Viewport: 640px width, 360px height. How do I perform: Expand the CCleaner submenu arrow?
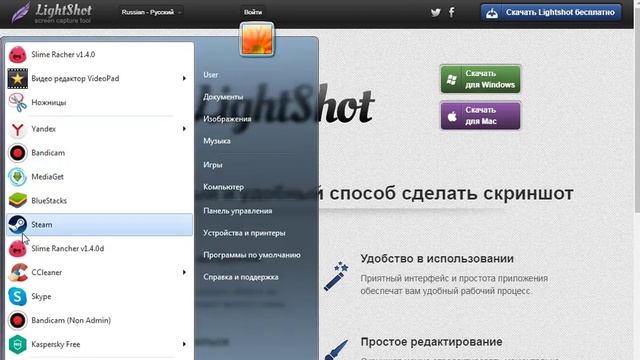184,272
